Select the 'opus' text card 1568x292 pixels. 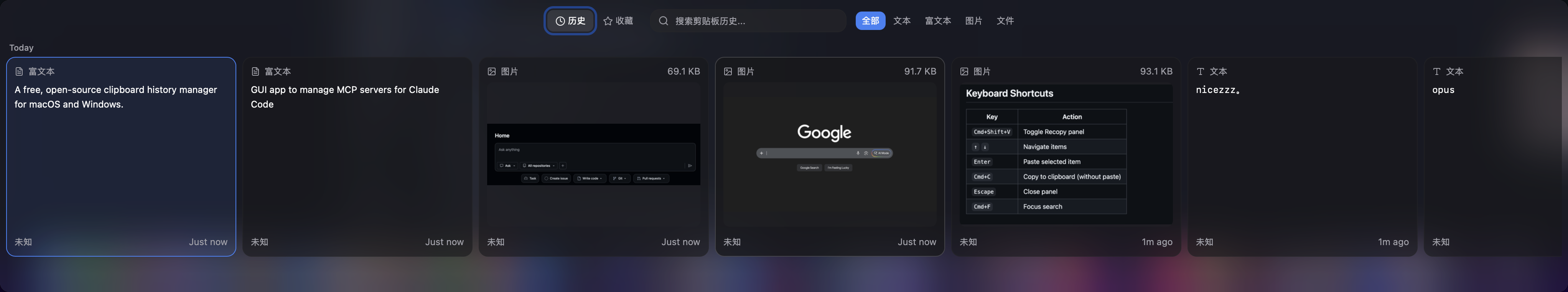pos(1492,157)
